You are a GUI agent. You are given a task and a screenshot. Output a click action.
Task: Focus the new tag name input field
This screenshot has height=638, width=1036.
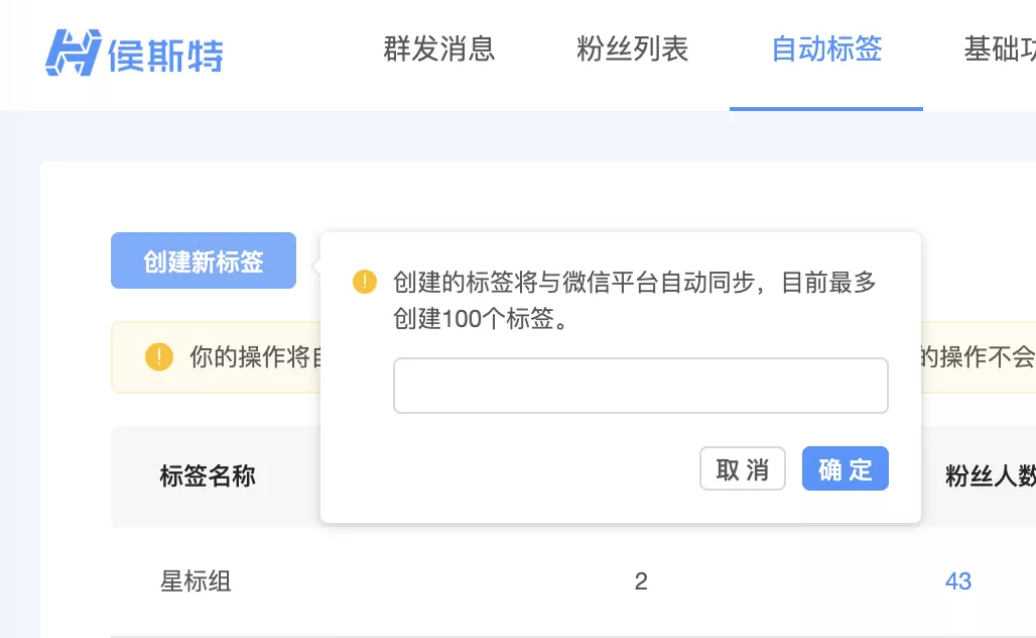pyautogui.click(x=640, y=386)
